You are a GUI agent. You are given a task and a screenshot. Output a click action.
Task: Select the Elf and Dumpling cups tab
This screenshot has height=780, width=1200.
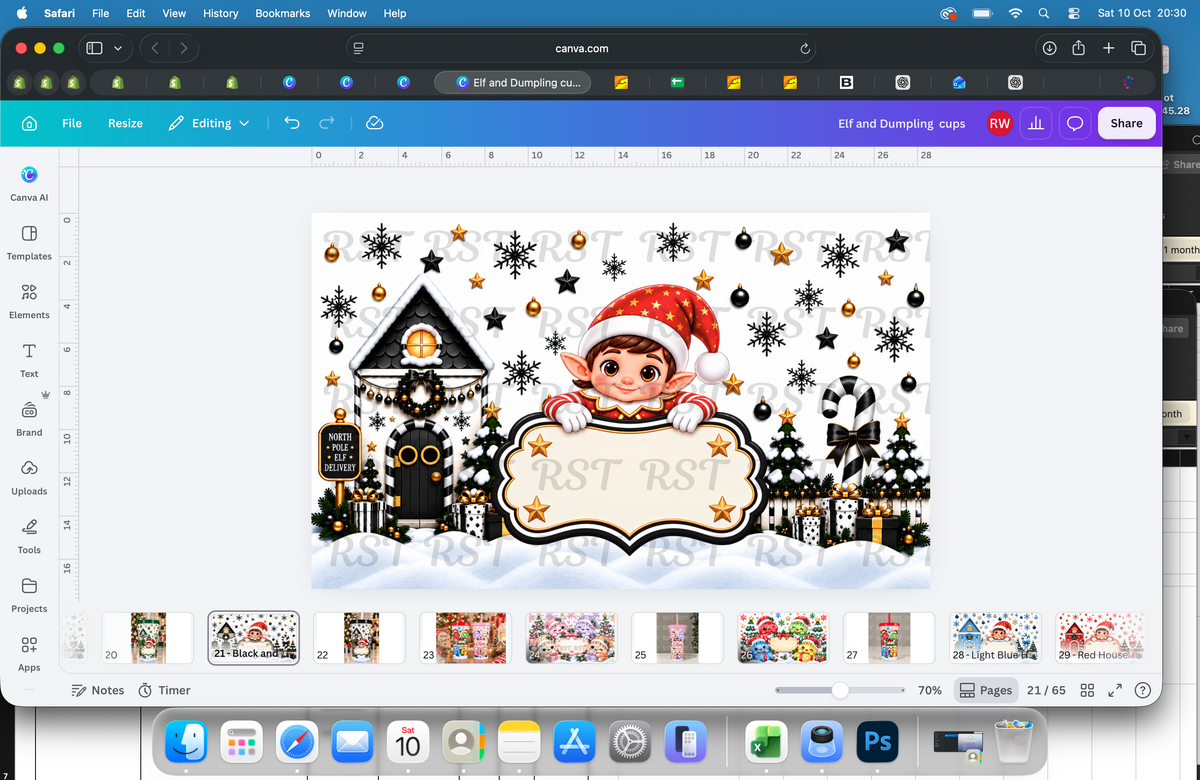(513, 82)
